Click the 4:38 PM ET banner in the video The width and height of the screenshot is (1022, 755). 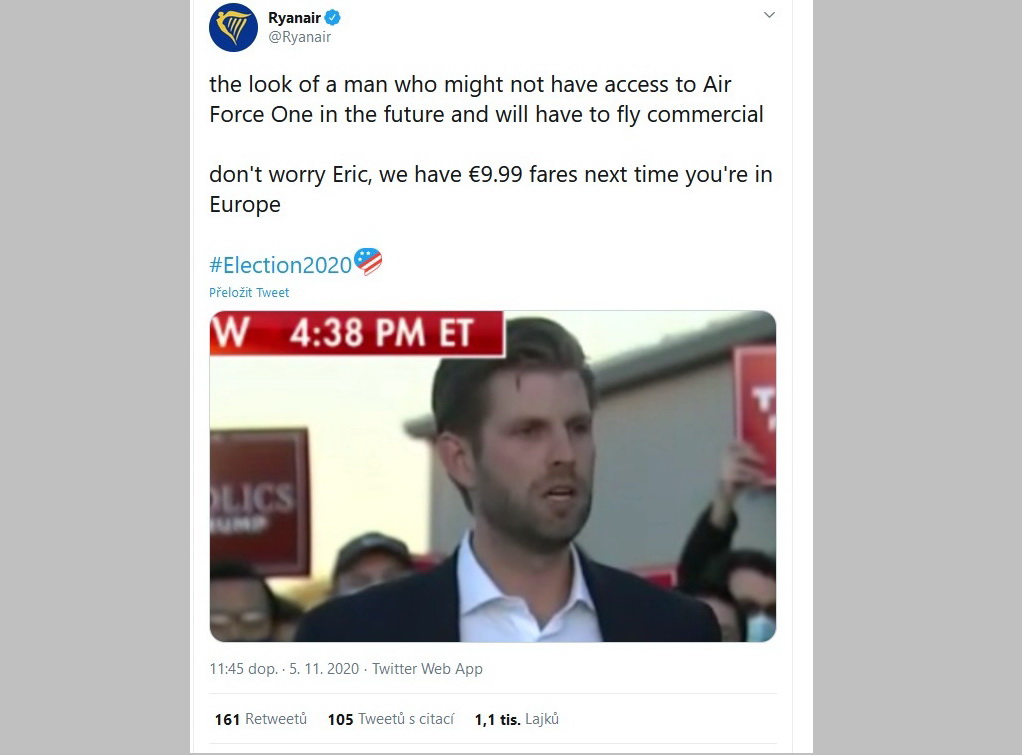tap(357, 333)
